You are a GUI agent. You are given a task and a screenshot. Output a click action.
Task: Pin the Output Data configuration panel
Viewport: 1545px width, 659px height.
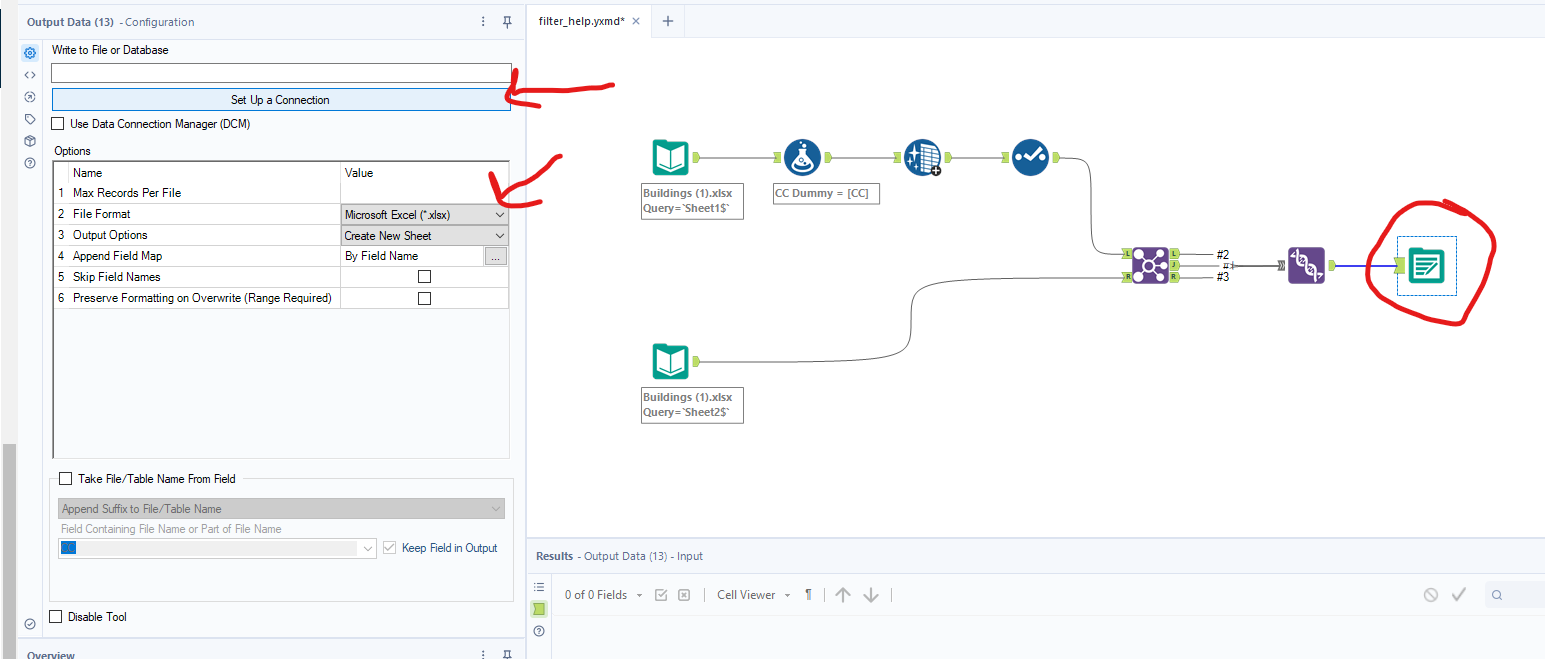coord(507,21)
